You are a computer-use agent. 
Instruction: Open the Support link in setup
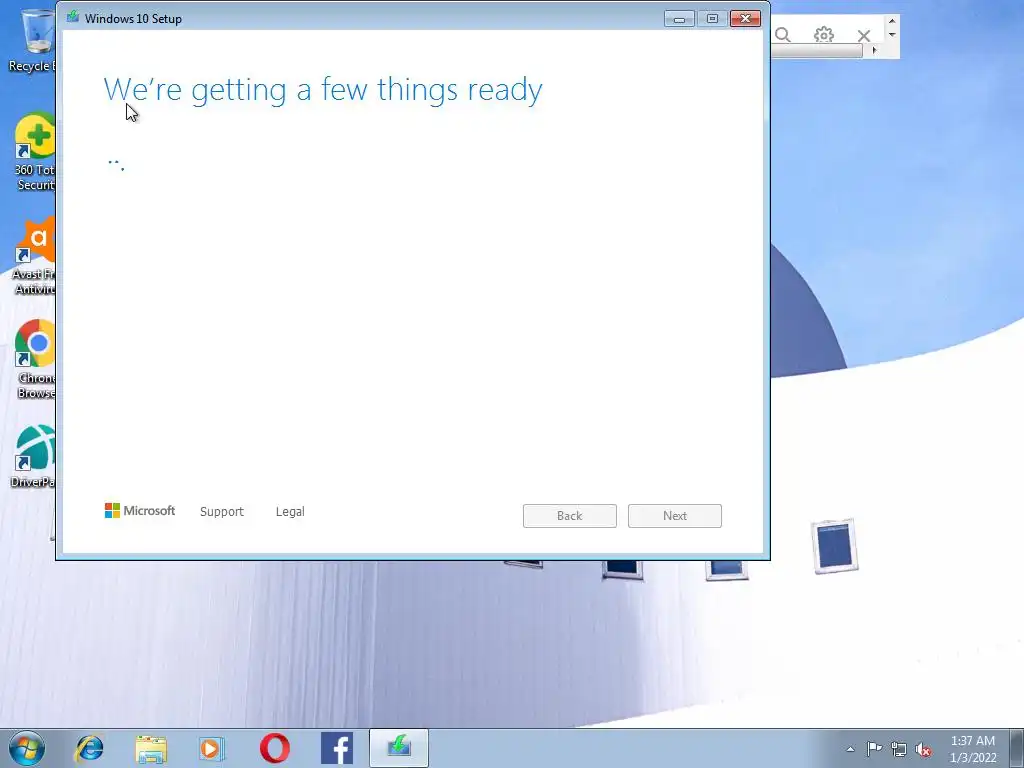tap(222, 511)
